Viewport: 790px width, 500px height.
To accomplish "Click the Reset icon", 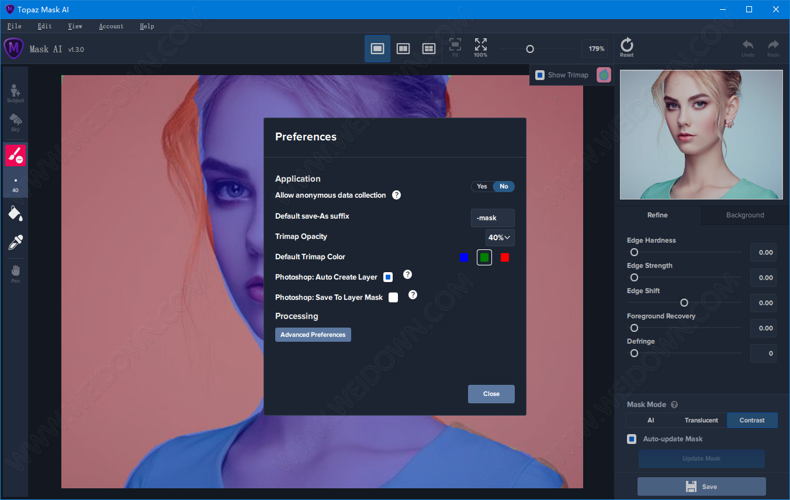I will [x=627, y=47].
